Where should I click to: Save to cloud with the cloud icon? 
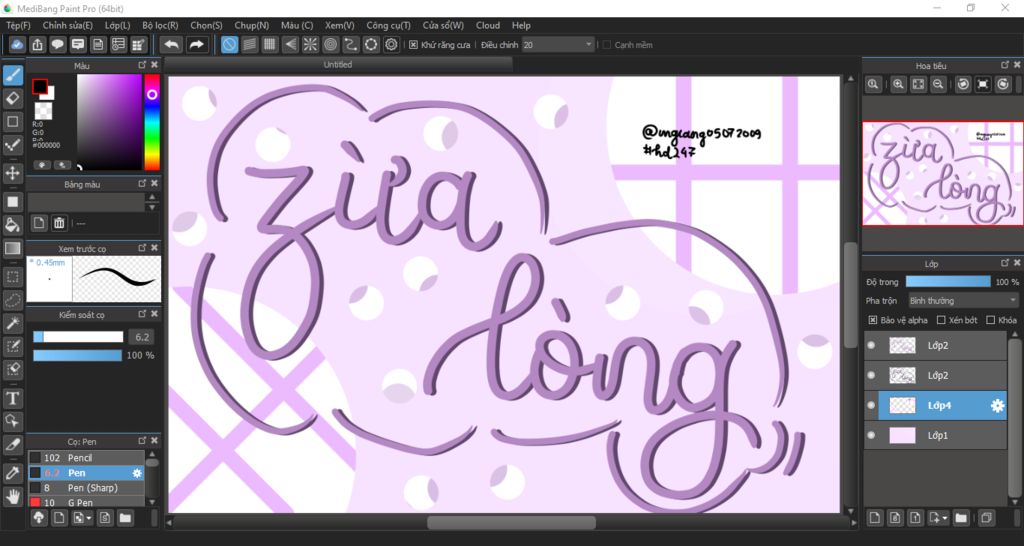point(18,44)
